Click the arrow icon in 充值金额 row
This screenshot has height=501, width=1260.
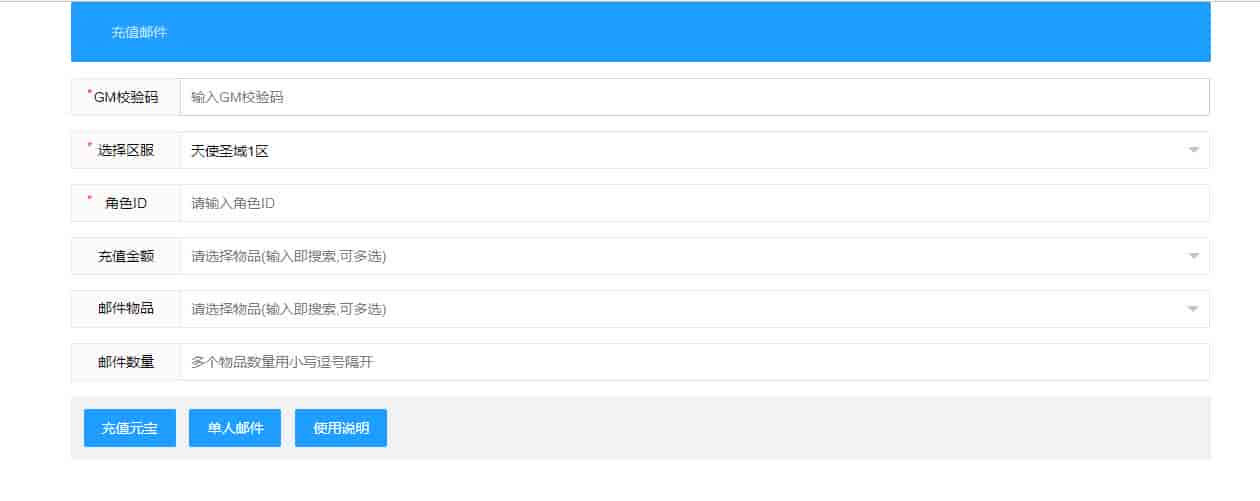[x=1193, y=256]
